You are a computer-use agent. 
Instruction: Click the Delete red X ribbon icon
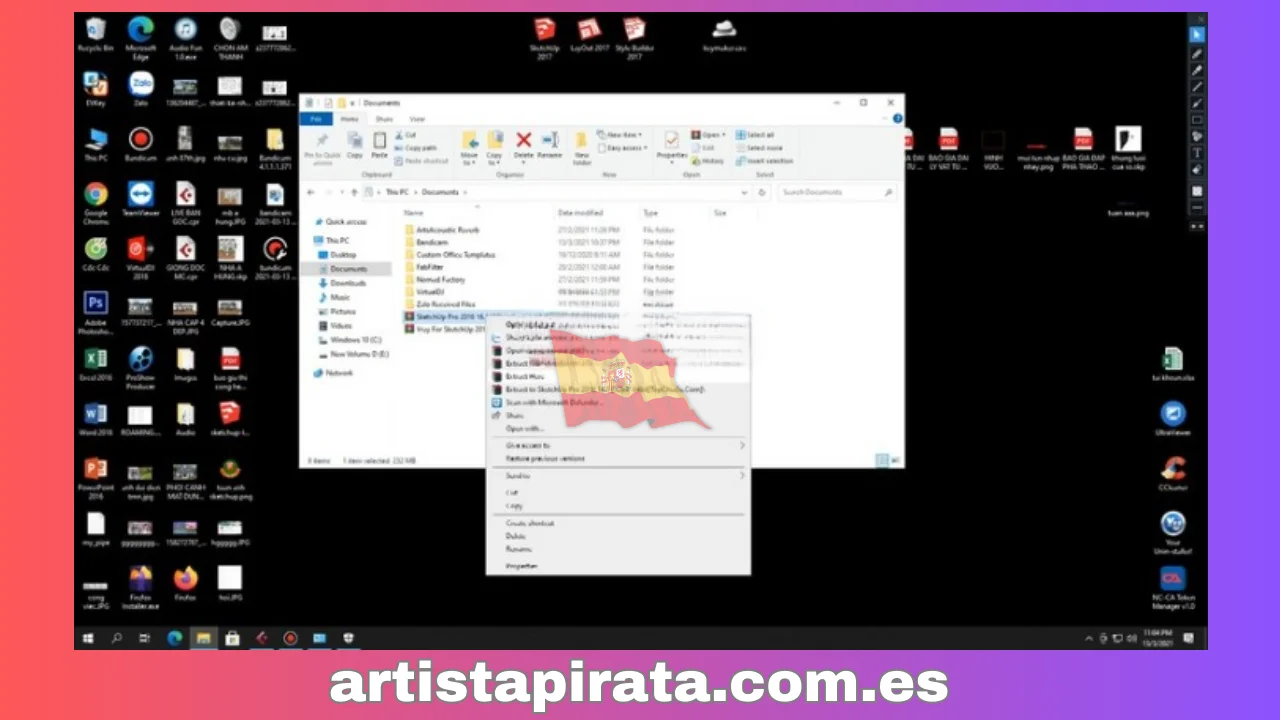[x=523, y=140]
